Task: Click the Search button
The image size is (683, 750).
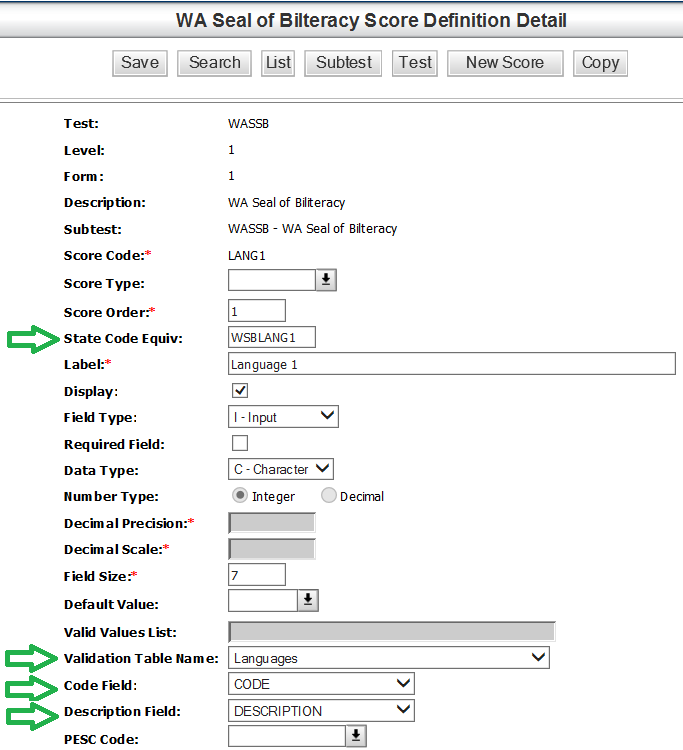Action: (x=214, y=63)
